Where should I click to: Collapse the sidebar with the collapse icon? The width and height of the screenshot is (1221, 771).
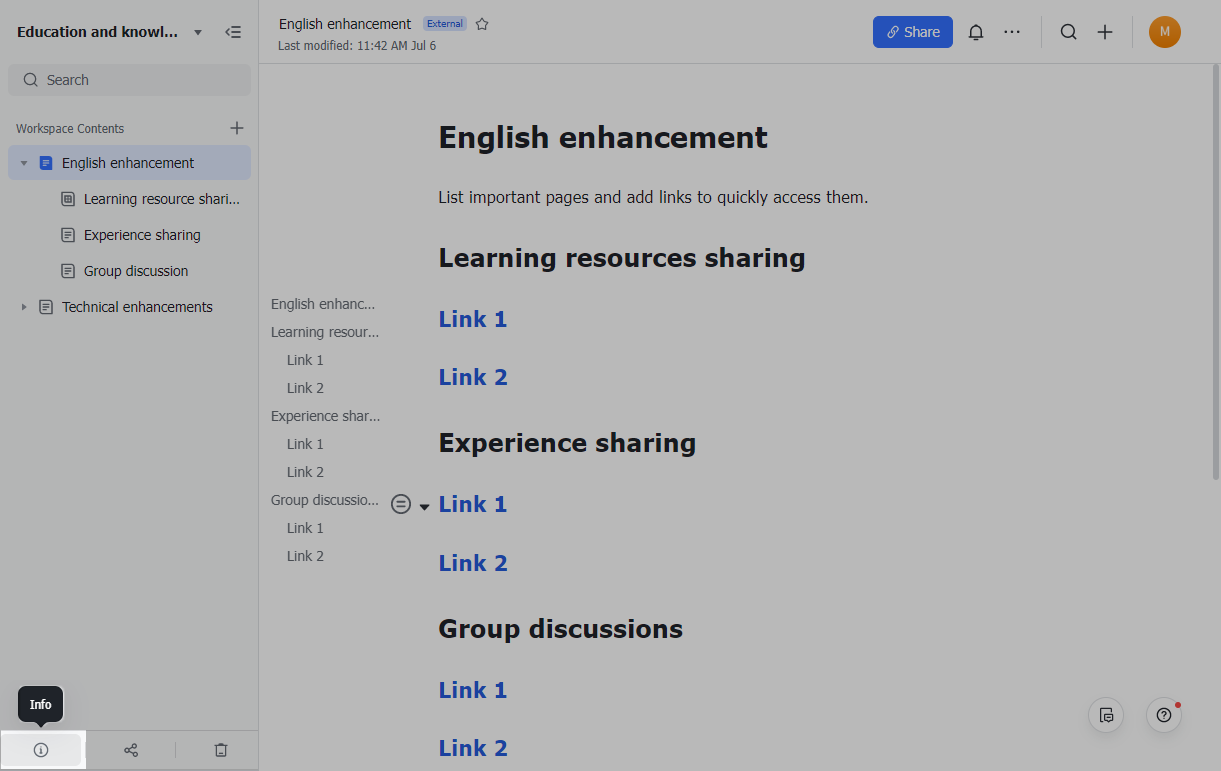233,31
